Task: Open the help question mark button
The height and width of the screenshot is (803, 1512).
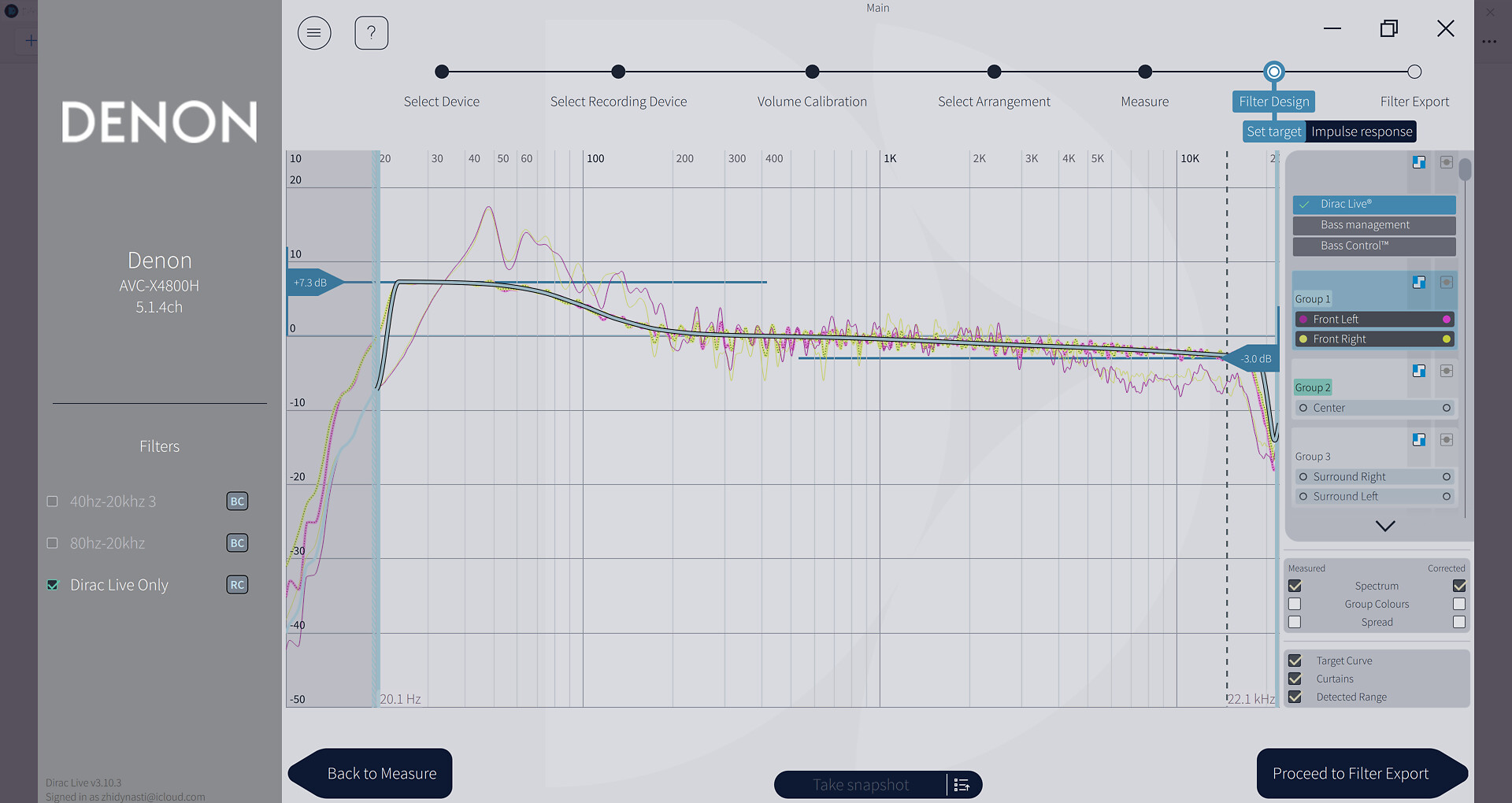Action: click(x=372, y=33)
